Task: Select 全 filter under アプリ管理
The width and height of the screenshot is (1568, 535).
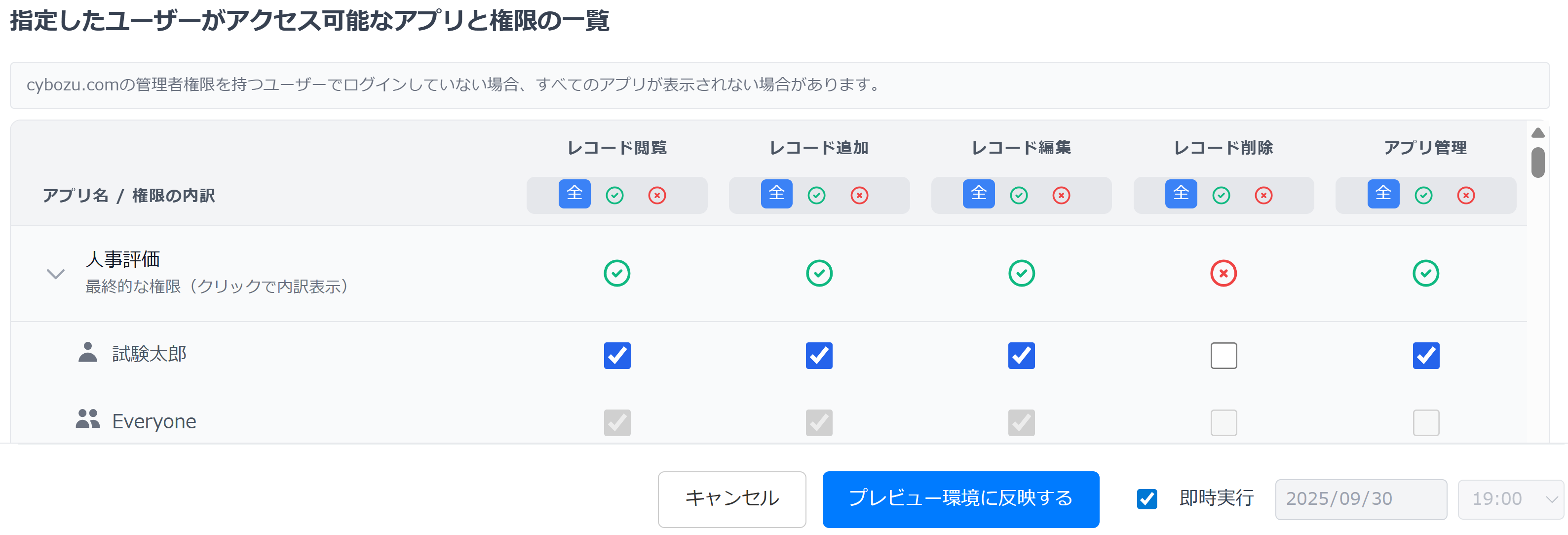Action: [1383, 194]
